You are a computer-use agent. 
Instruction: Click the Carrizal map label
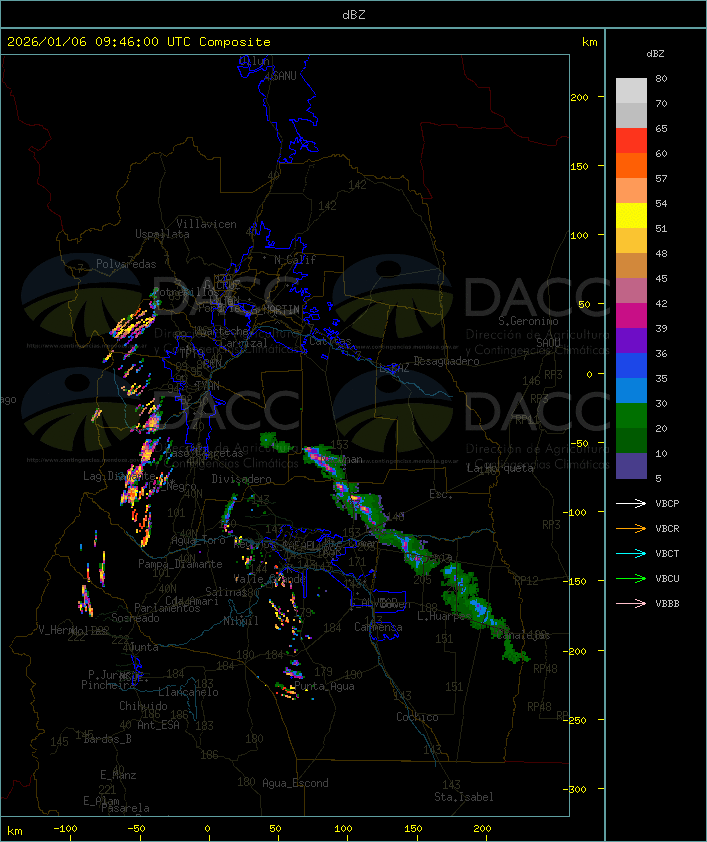[244, 343]
